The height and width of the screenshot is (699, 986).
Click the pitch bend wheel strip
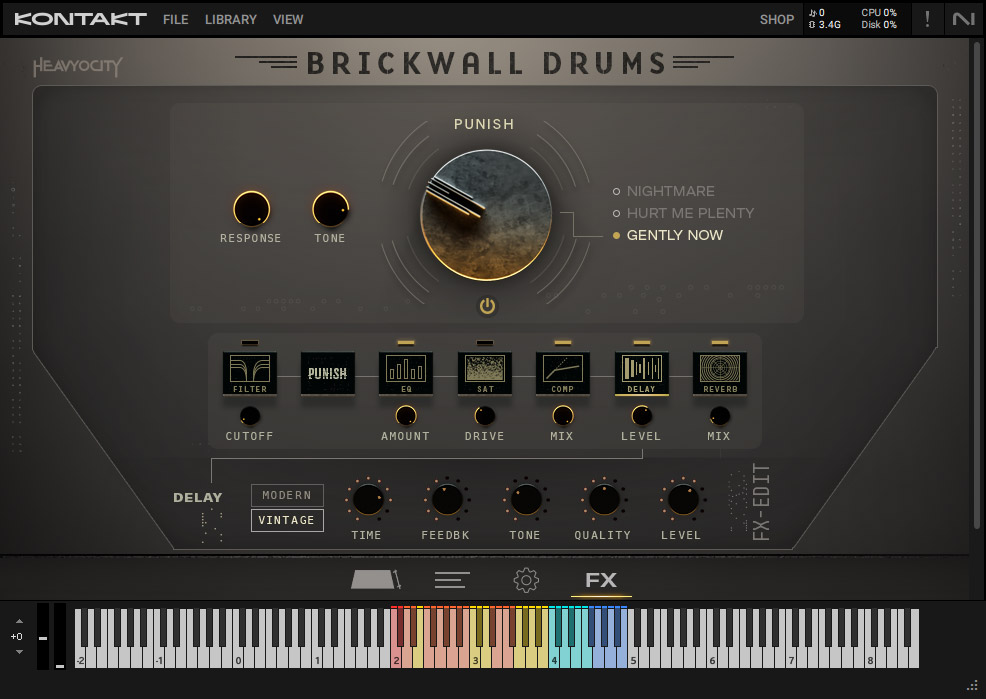pos(43,636)
